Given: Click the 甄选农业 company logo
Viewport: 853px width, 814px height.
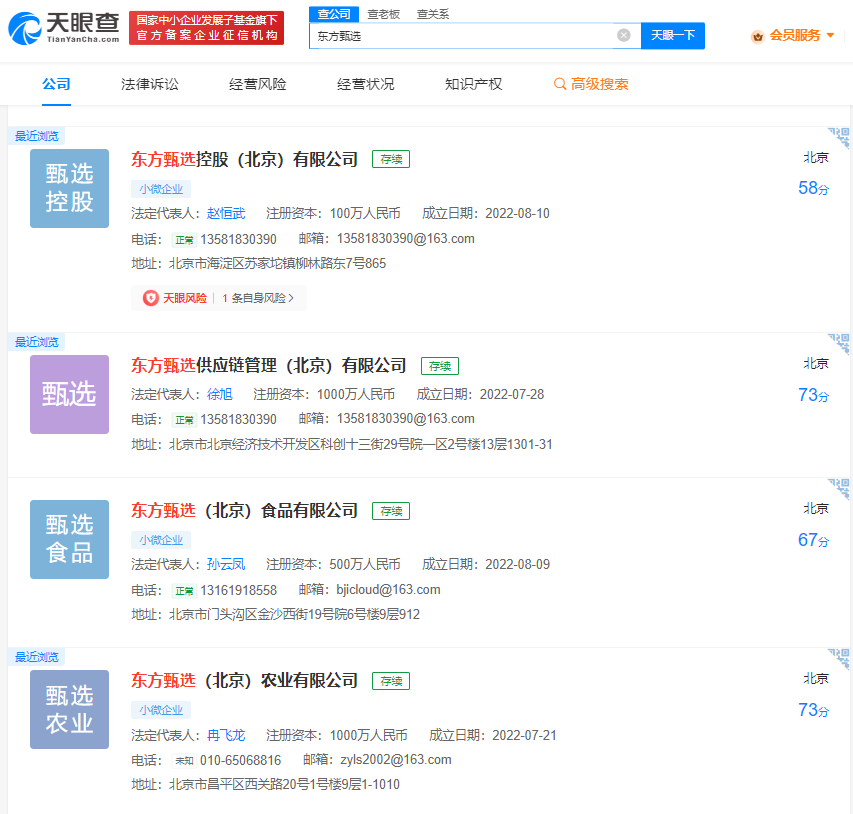Looking at the screenshot, I should tap(69, 709).
